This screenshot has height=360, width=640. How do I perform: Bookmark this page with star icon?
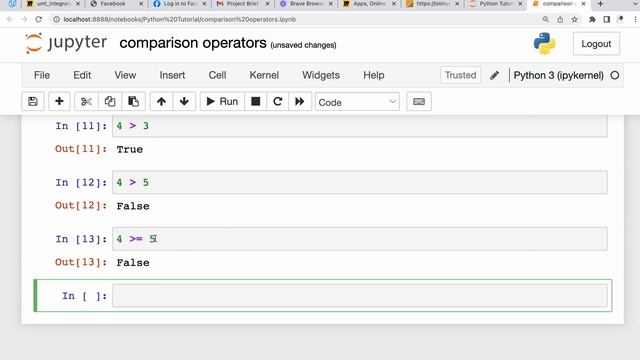click(x=574, y=19)
